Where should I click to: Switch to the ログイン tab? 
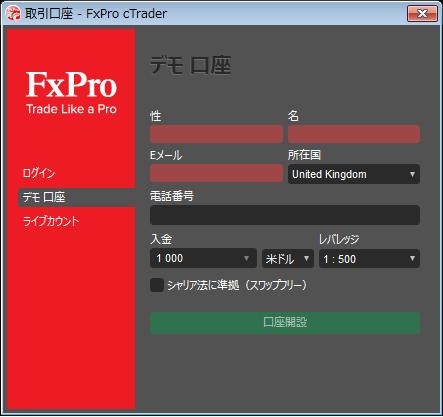coord(39,173)
